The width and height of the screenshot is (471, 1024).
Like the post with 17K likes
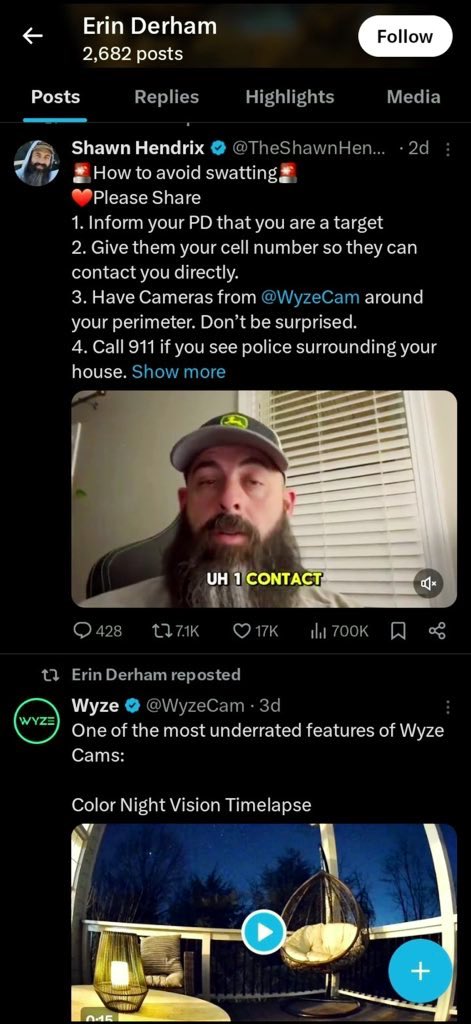255,631
